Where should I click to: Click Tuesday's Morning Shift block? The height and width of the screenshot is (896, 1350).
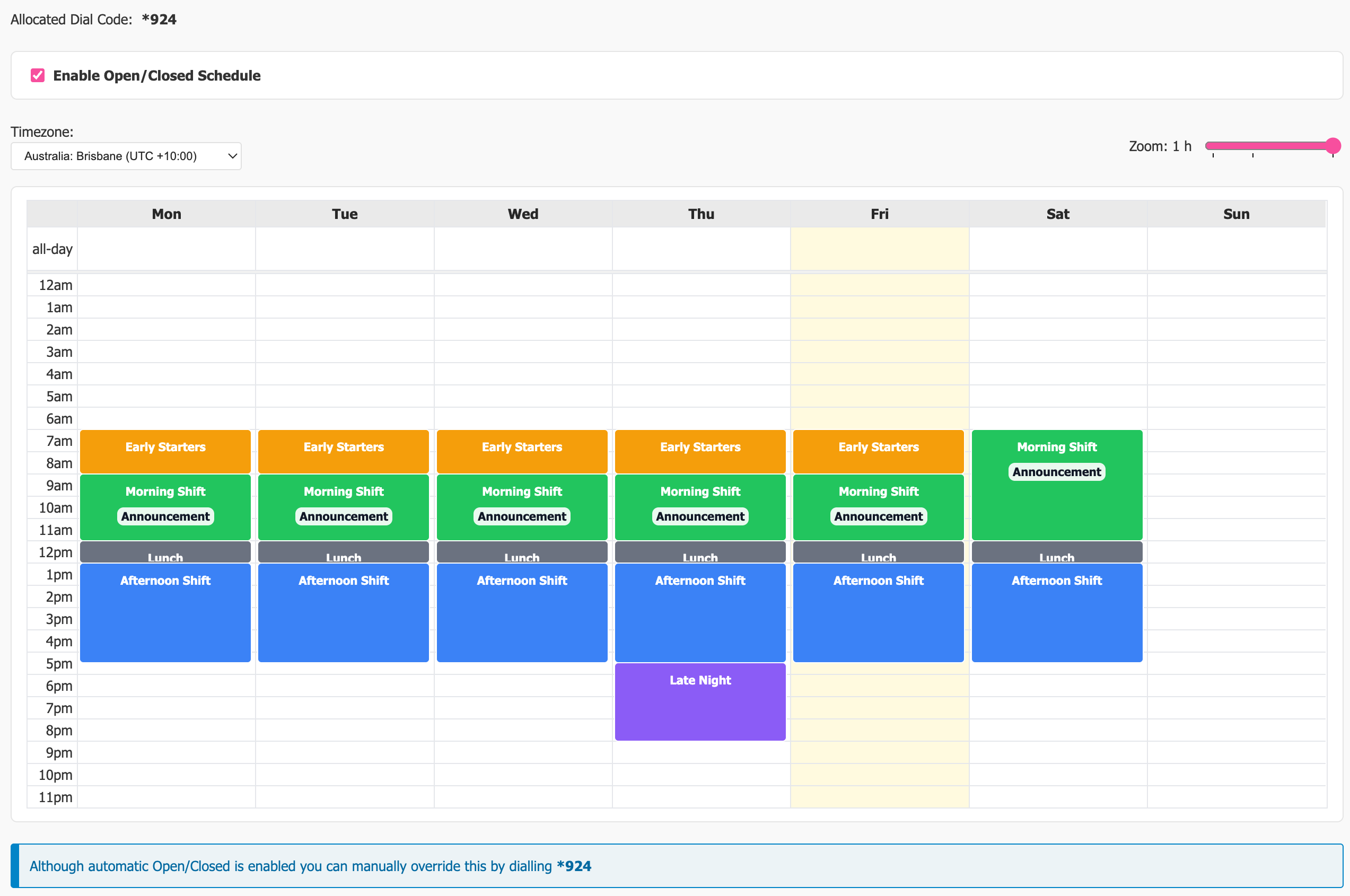click(x=344, y=491)
